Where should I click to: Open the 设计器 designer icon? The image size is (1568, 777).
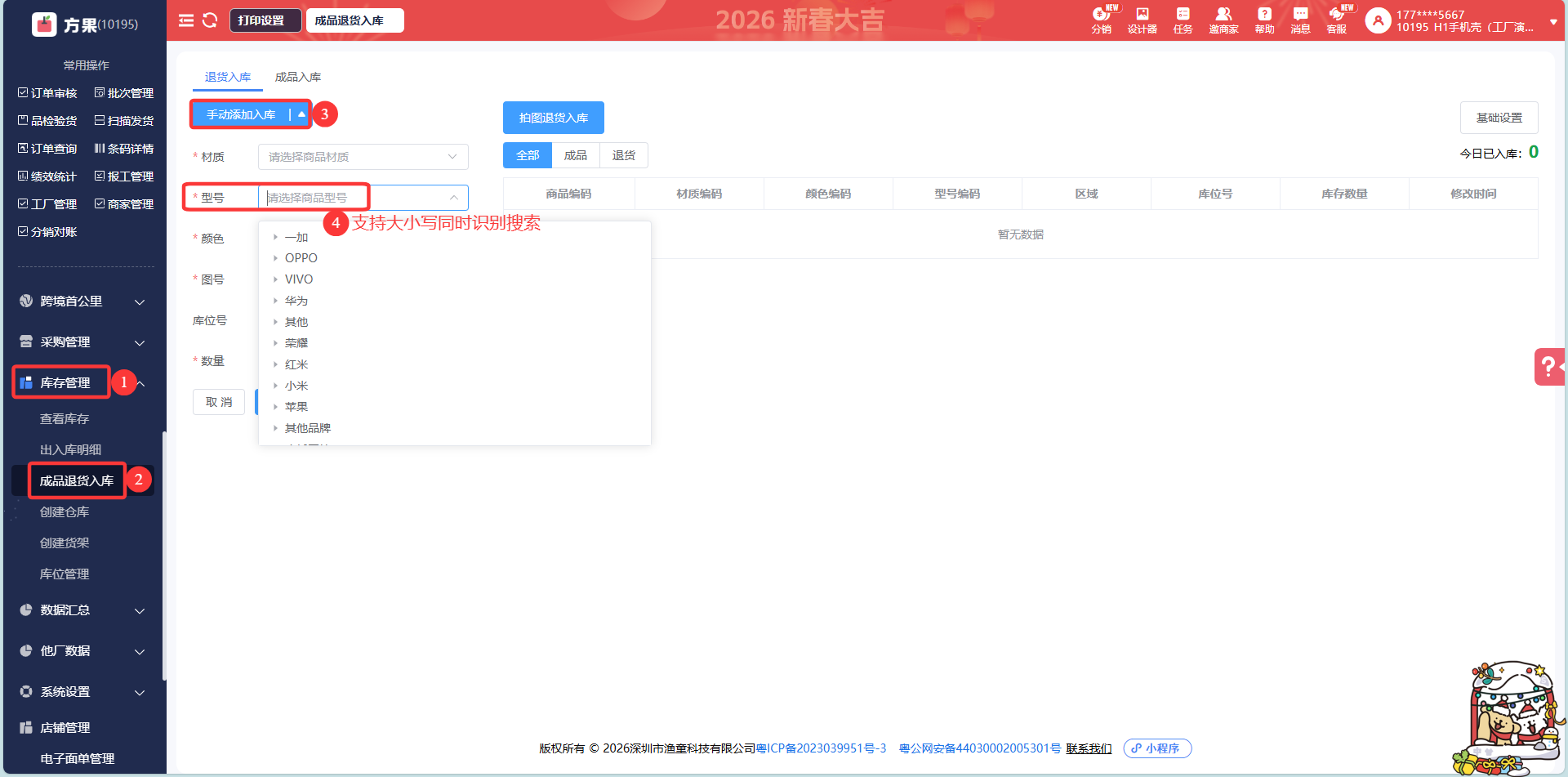click(x=1142, y=20)
